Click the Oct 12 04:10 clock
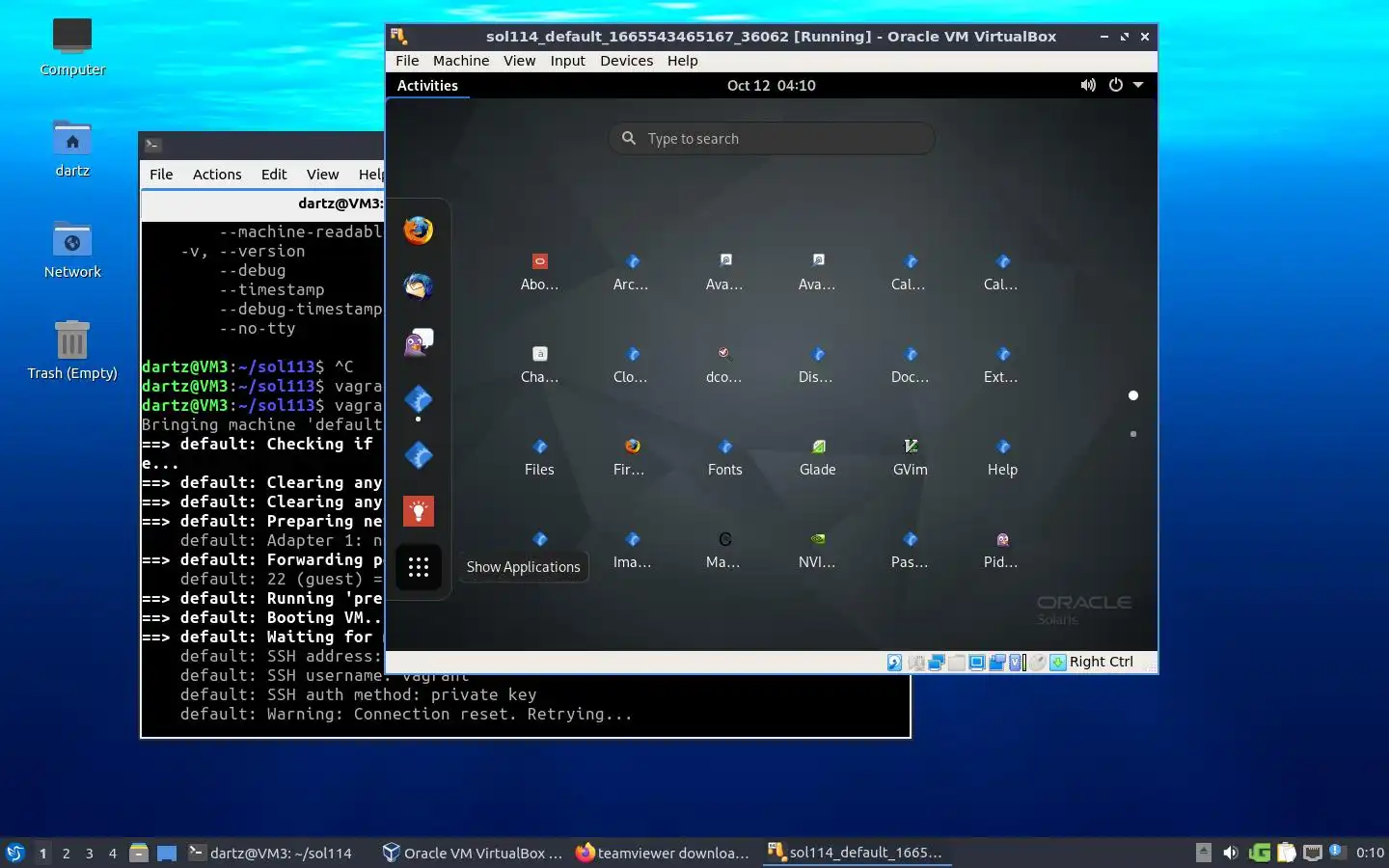Viewport: 1389px width, 868px height. [x=772, y=85]
